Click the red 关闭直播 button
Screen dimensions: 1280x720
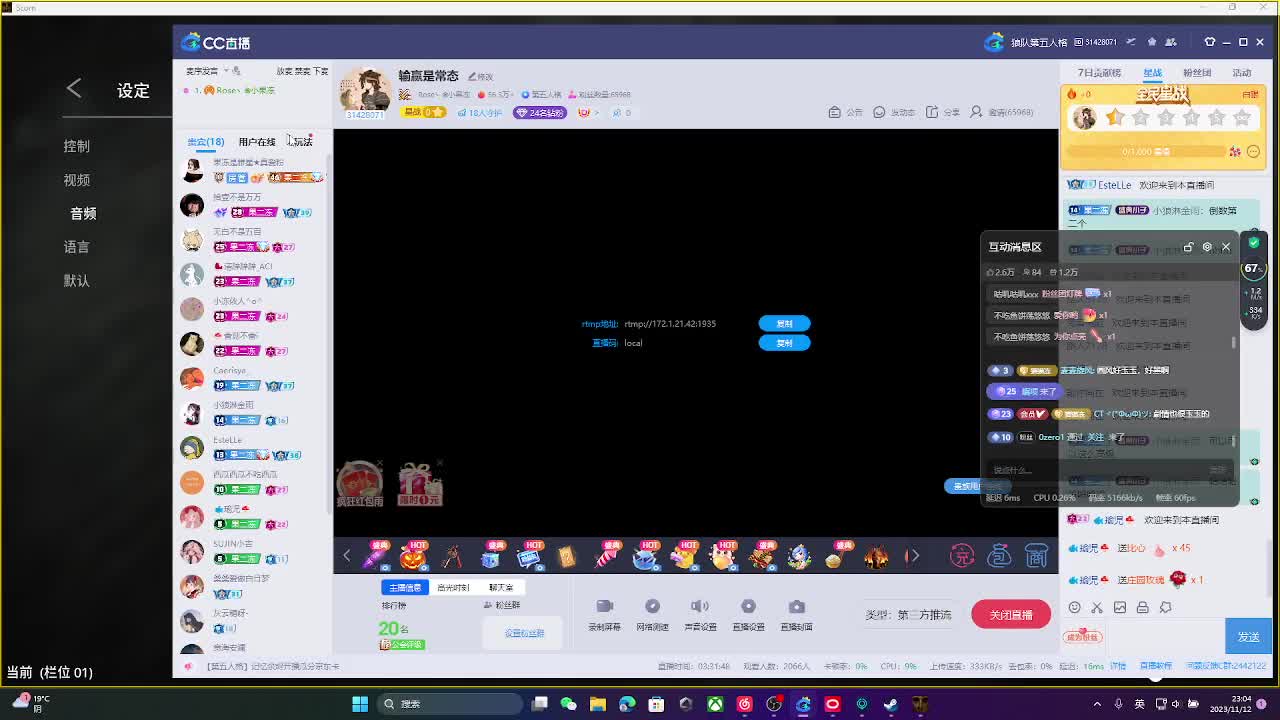tap(1011, 615)
